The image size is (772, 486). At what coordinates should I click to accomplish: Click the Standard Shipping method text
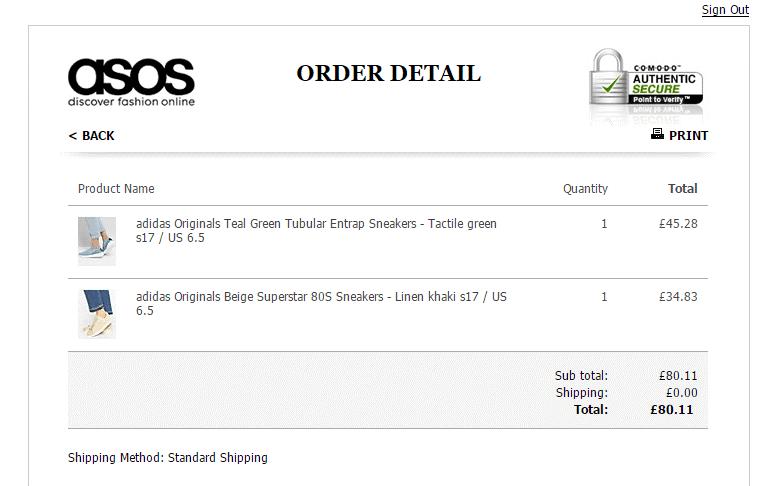(x=217, y=458)
